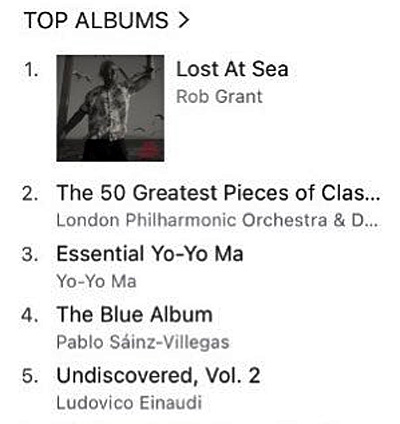
Task: Open The 50 Greatest Pieces album
Action: [x=218, y=193]
